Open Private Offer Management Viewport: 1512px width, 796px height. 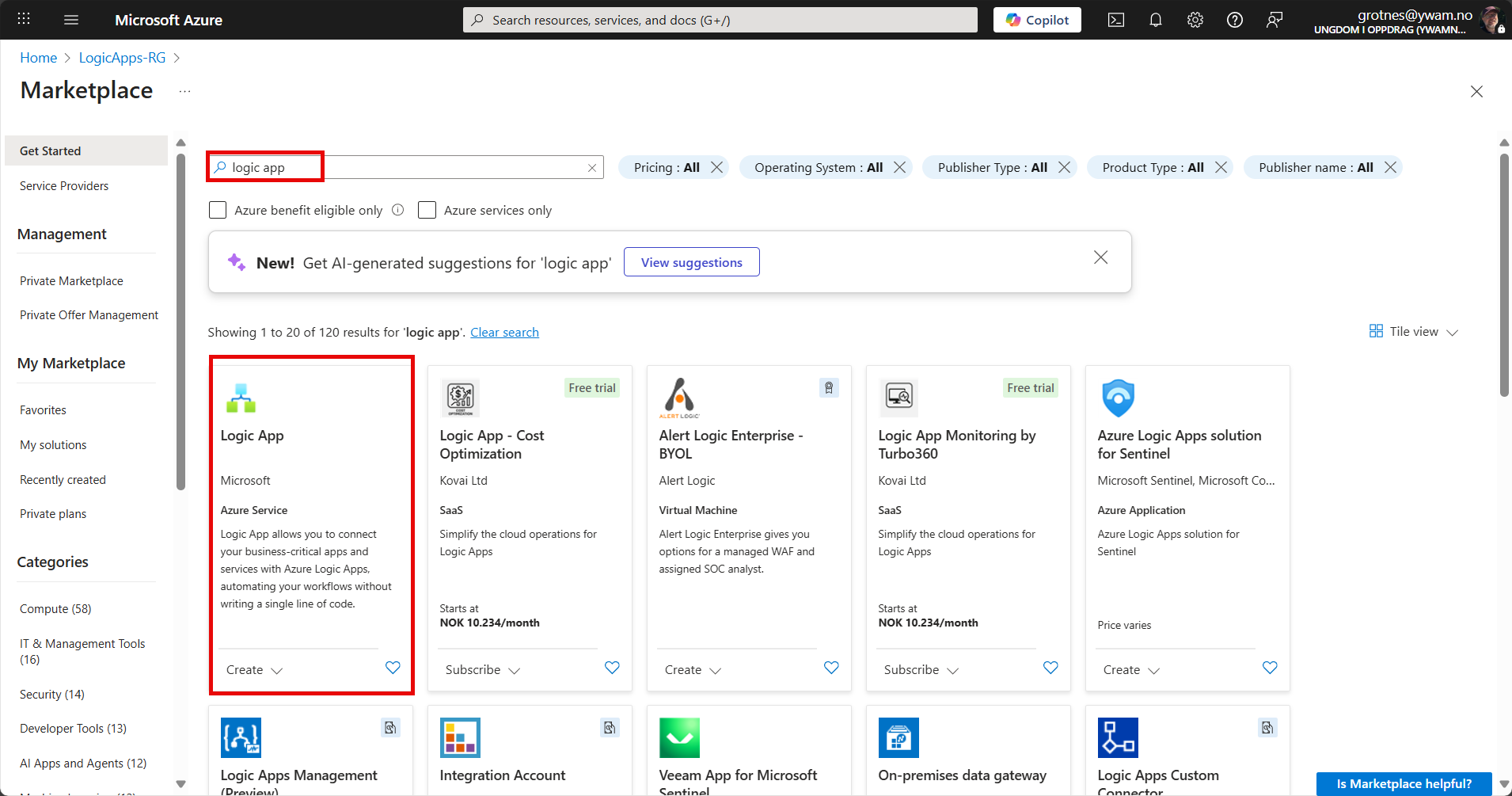[x=89, y=315]
